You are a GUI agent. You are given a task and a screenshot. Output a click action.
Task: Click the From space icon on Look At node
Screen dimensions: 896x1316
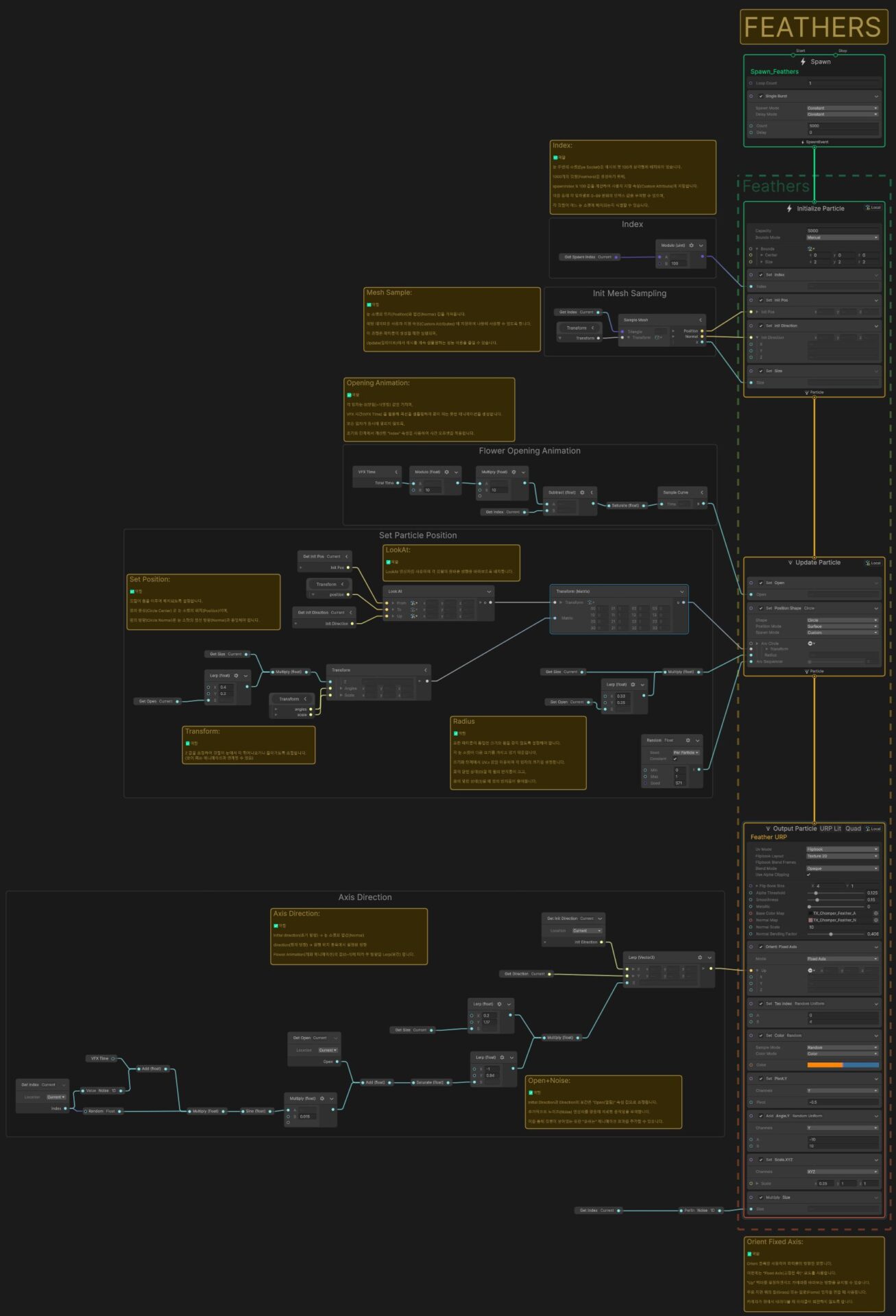tap(414, 603)
